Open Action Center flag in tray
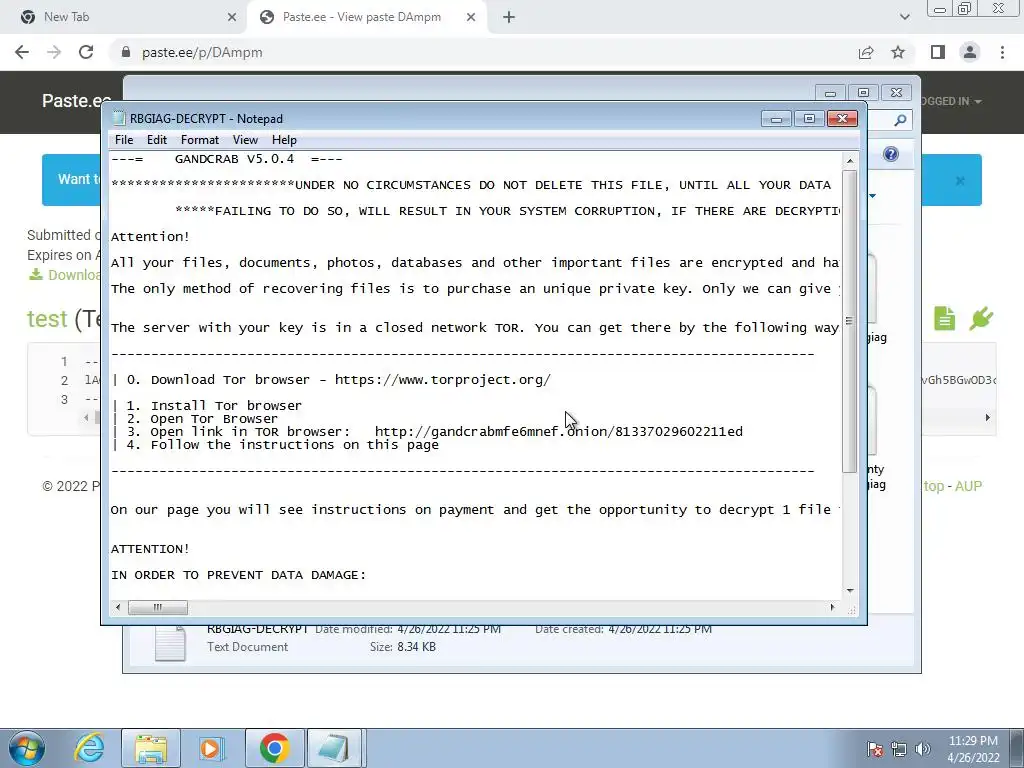Screen dimensions: 1024x768 [875, 750]
